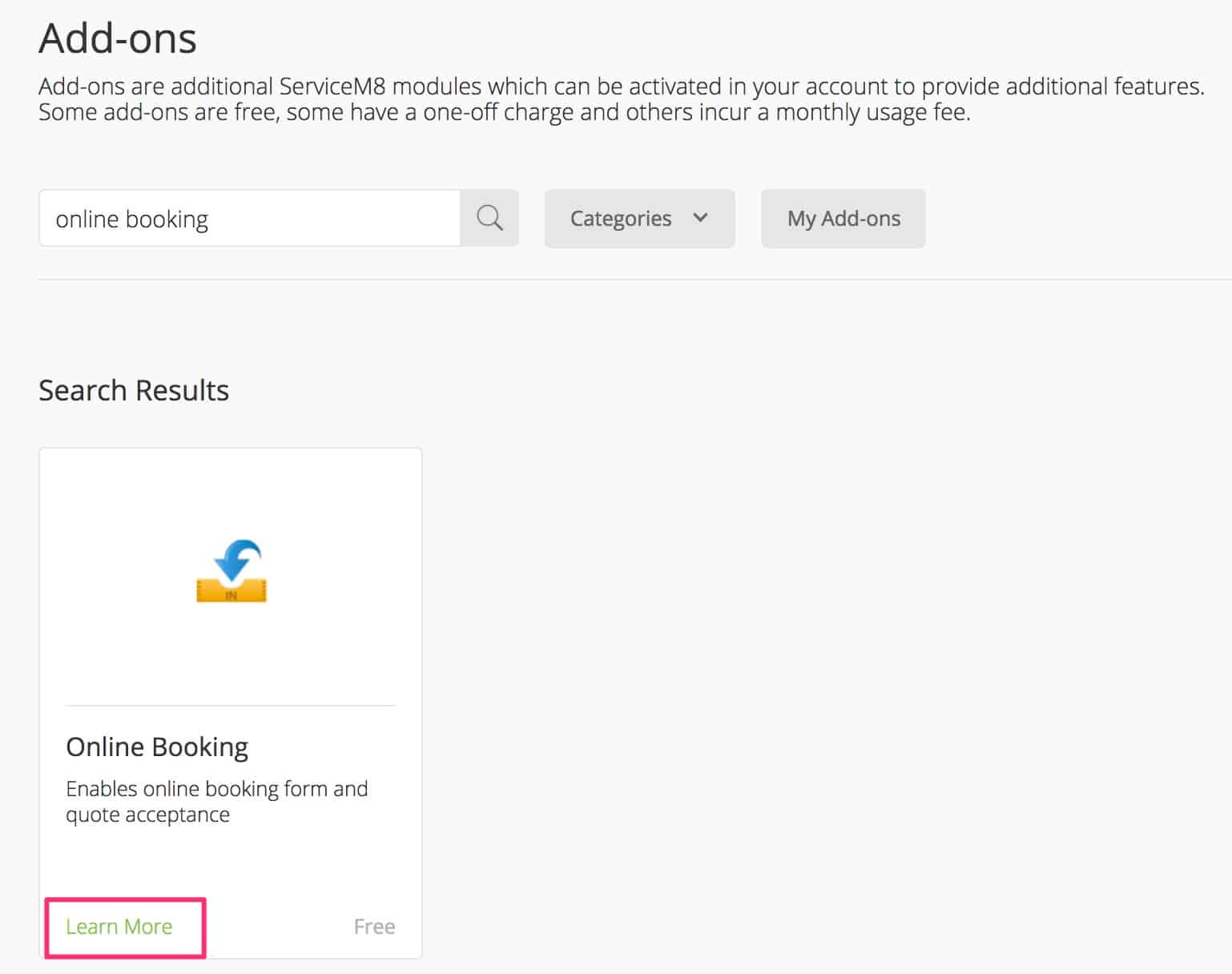Click the magnifying glass search icon
1232x974 pixels.
coord(489,218)
